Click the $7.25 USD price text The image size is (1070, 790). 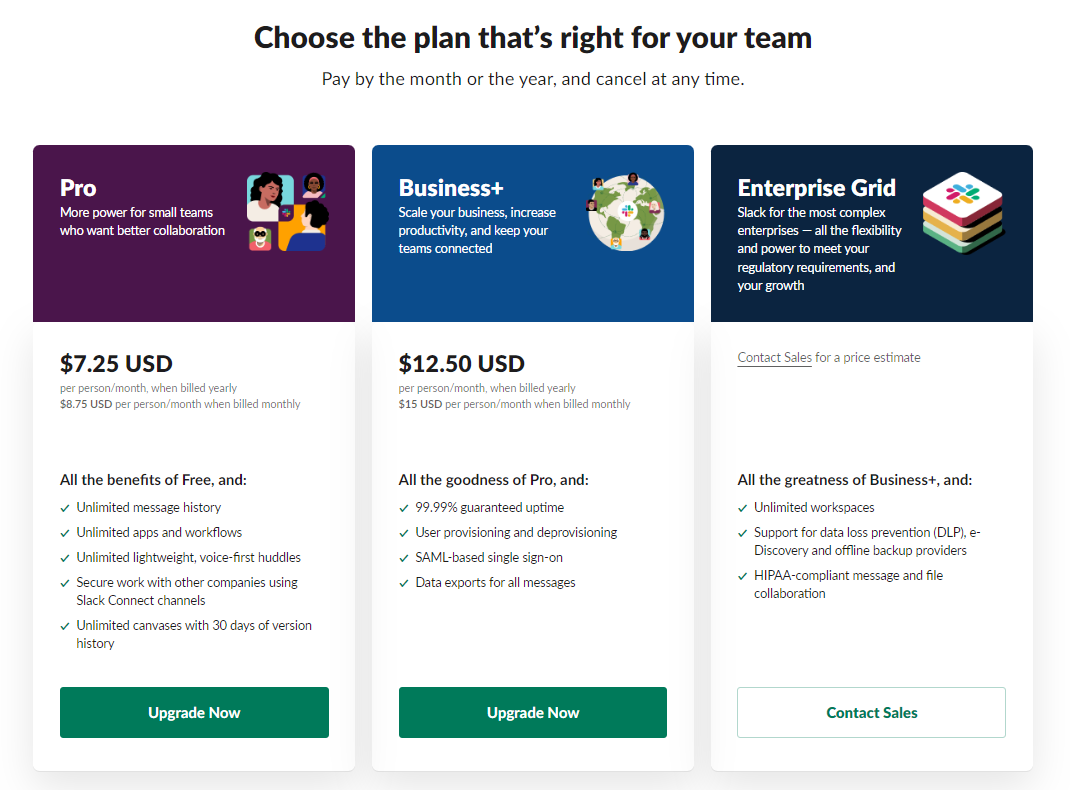pyautogui.click(x=116, y=364)
